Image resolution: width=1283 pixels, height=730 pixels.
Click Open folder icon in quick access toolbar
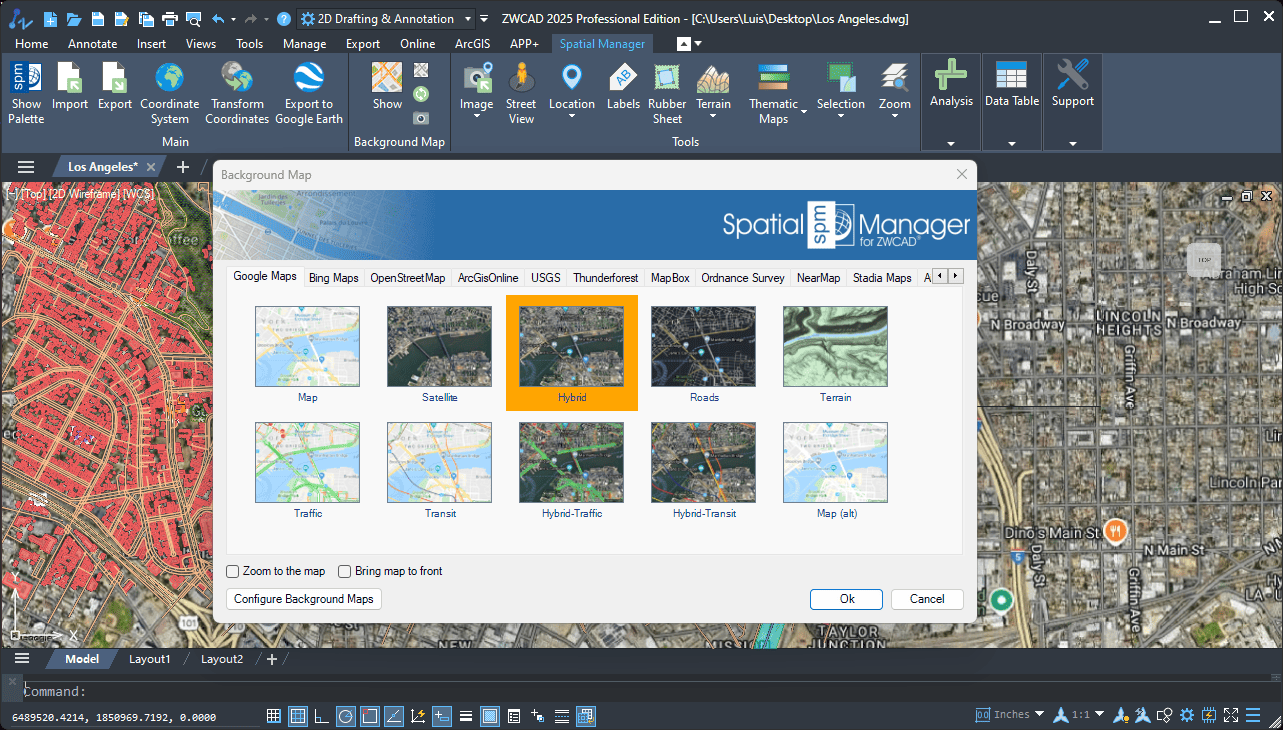[74, 18]
